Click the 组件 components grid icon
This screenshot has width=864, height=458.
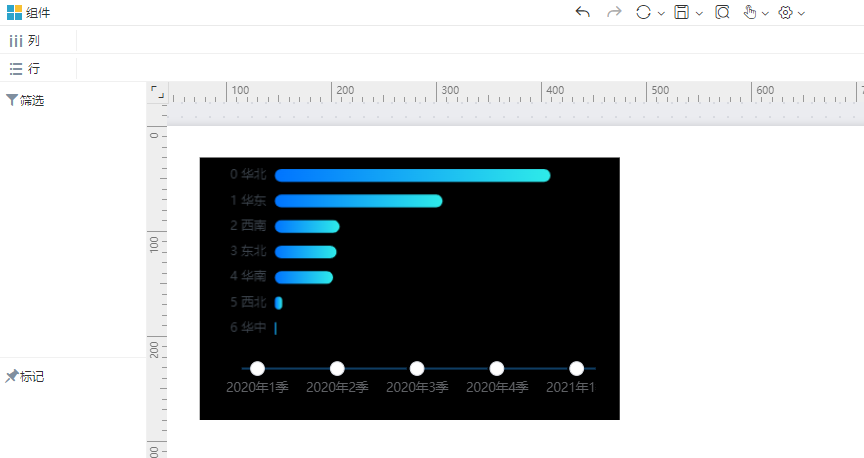pyautogui.click(x=14, y=12)
